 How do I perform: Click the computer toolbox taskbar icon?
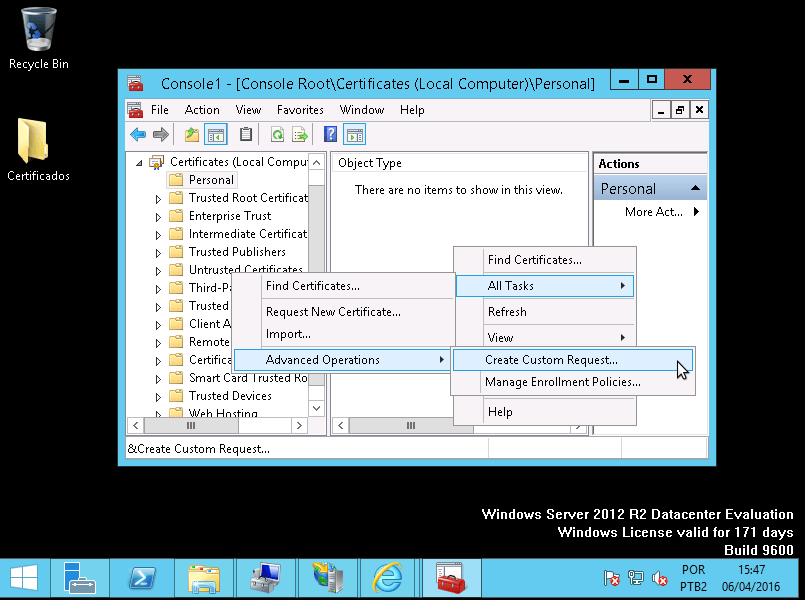(265, 578)
